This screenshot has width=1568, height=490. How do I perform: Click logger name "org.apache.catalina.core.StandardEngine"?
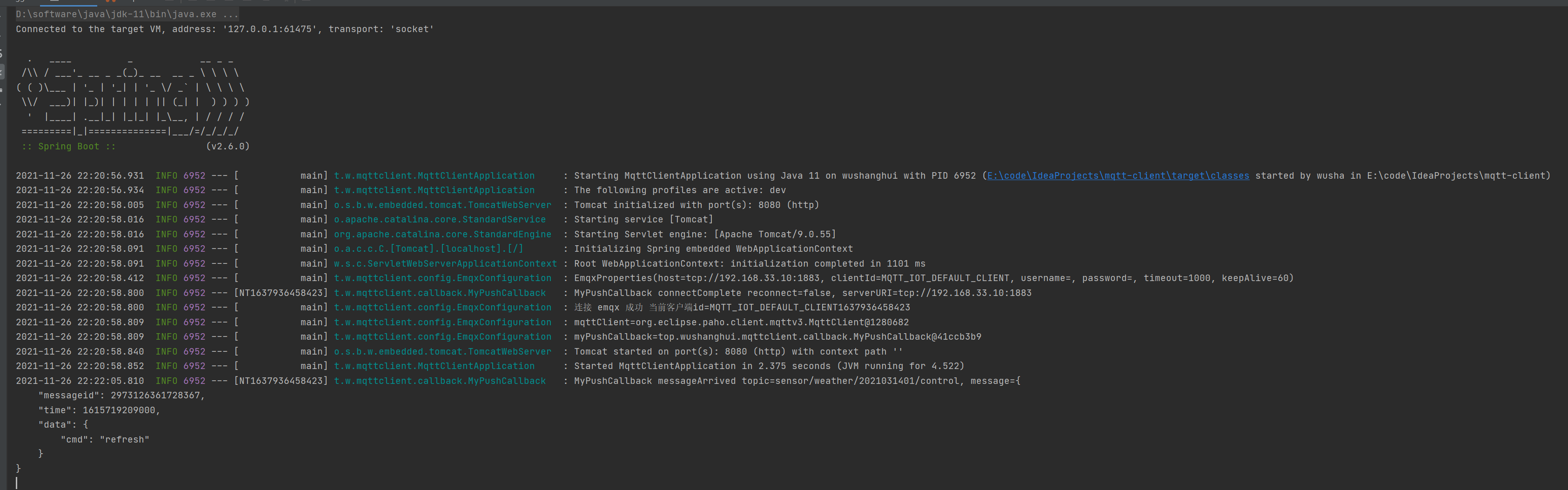(x=442, y=235)
